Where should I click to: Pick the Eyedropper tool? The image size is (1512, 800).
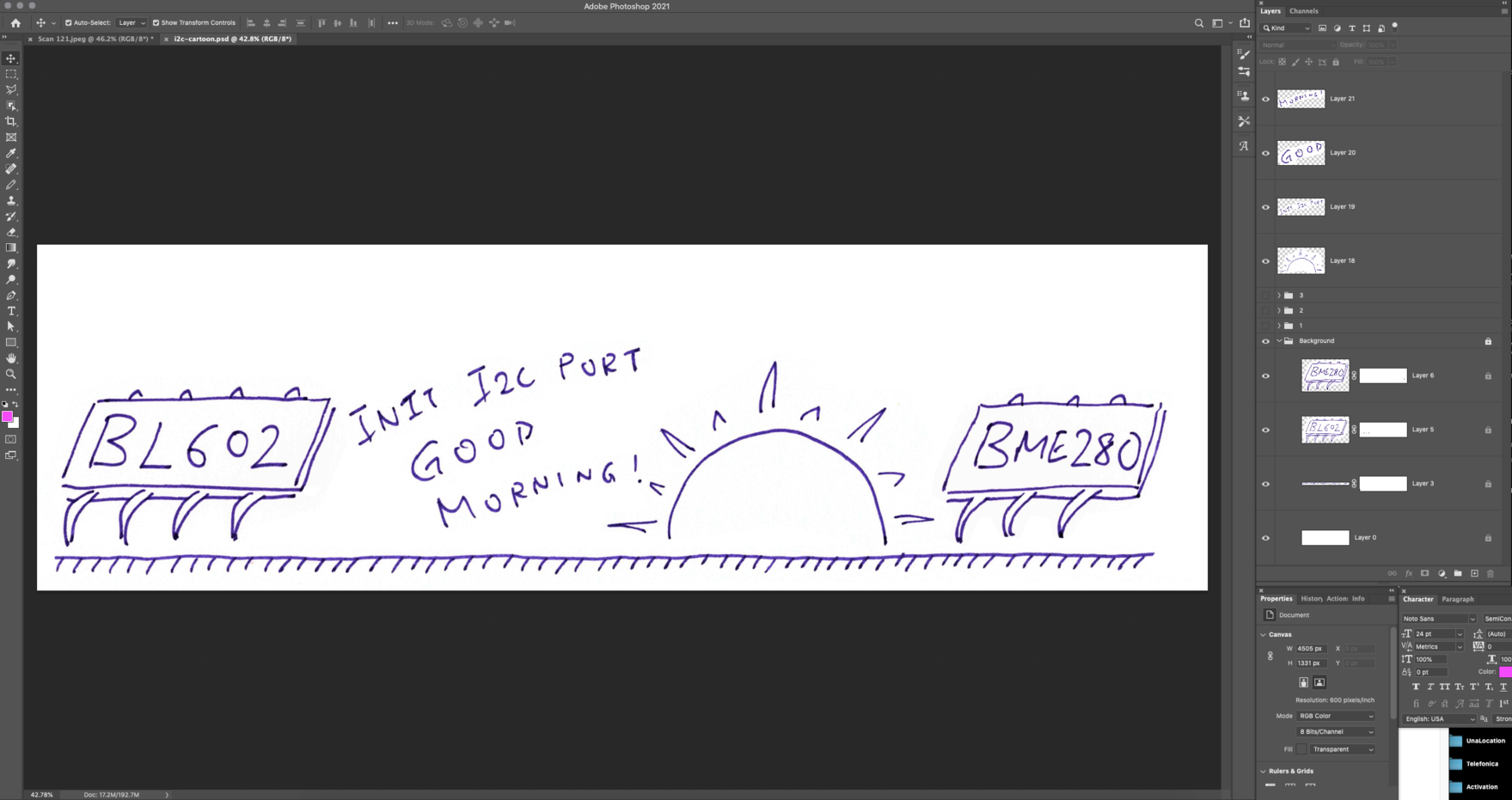pyautogui.click(x=11, y=153)
